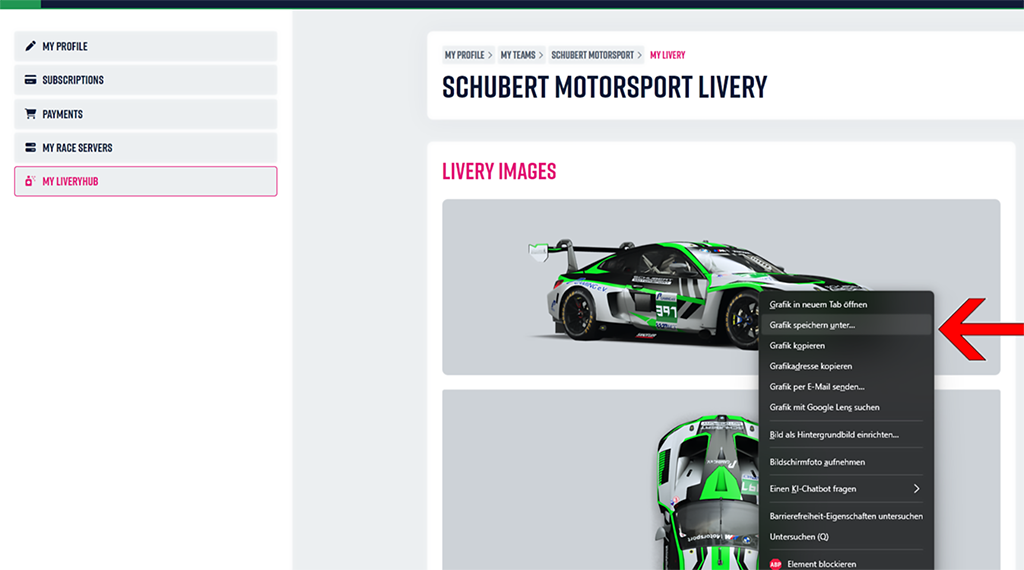This screenshot has height=570, width=1024.
Task: Click the red ABP icon in context menu
Action: (776, 564)
